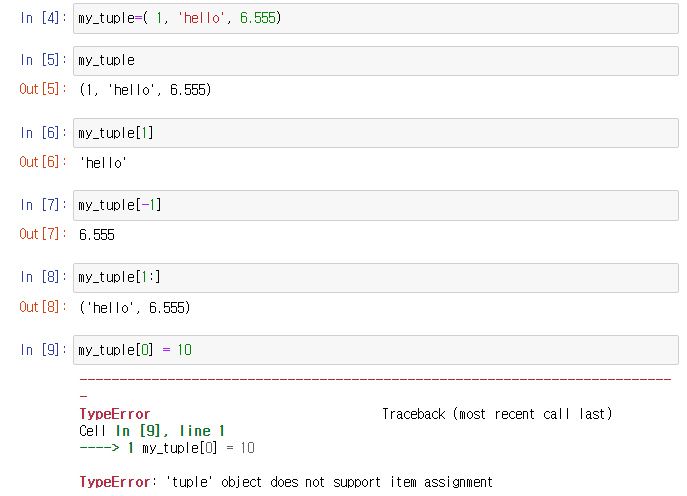Image resolution: width=687 pixels, height=496 pixels.
Task: Click the code cell defining my_tuple=( 1, 'hello', 6.555)
Action: [376, 18]
